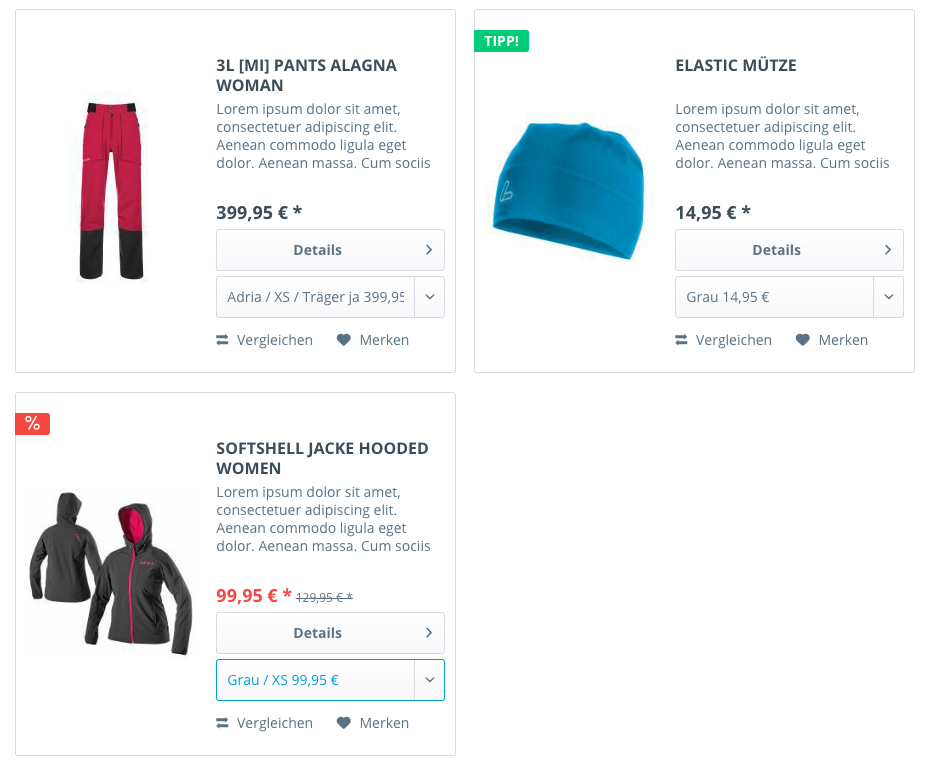Click the Softshell Jacke product image
The image size is (941, 761).
112,572
